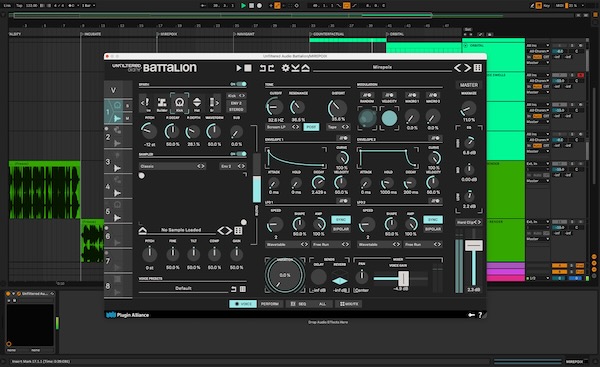Go to next preset with right chevron
The image size is (600, 367).
pos(467,68)
